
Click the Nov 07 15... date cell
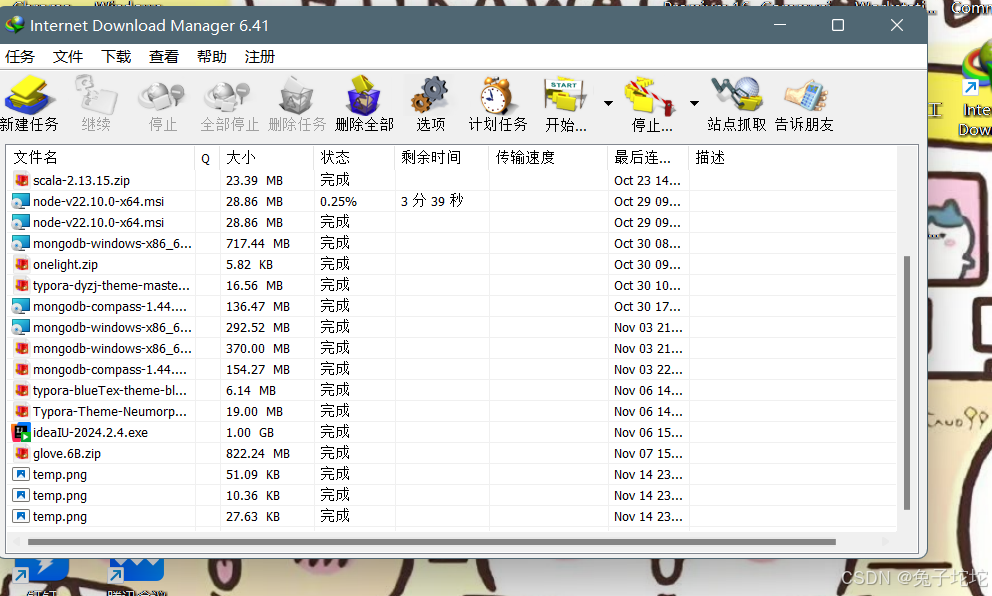click(x=648, y=454)
